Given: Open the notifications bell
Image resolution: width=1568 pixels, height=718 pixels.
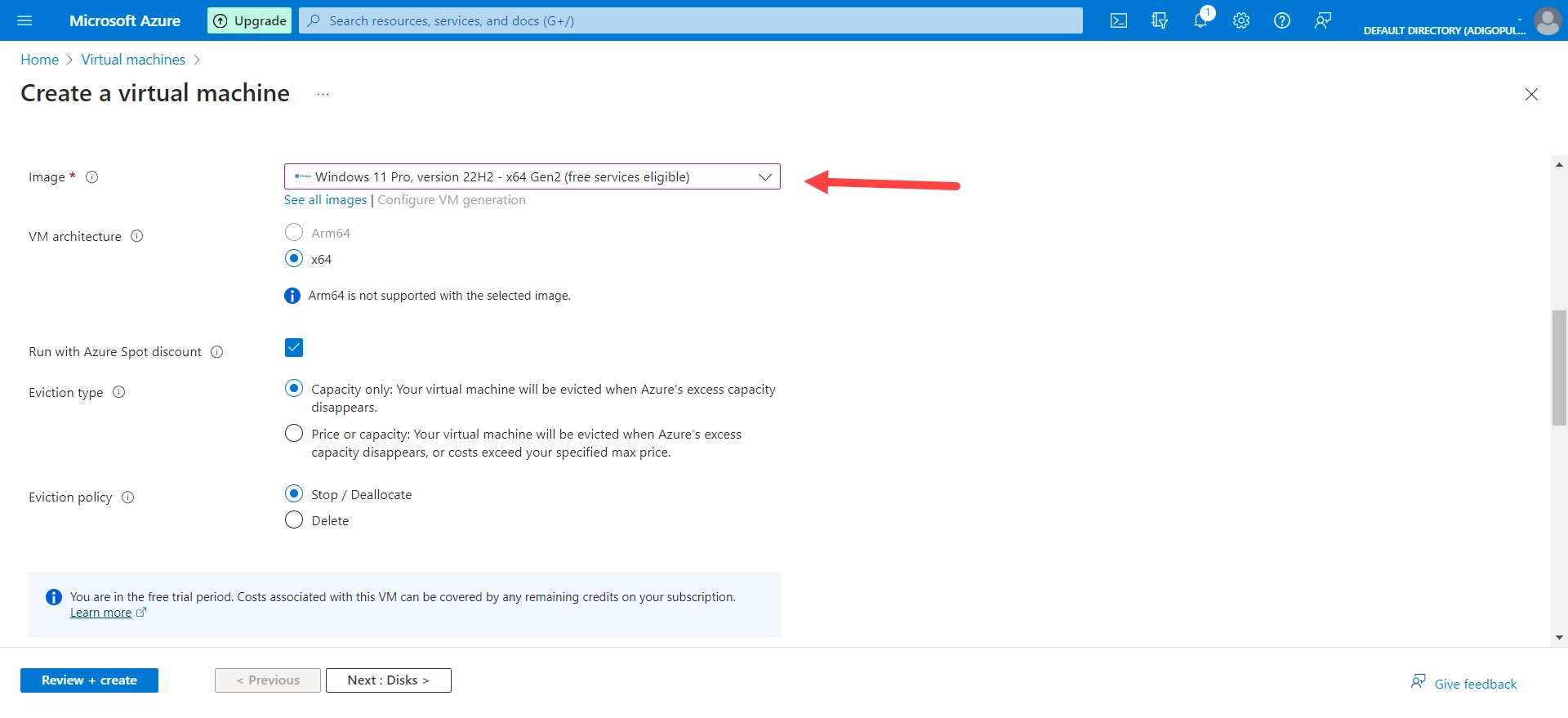Looking at the screenshot, I should point(1200,20).
